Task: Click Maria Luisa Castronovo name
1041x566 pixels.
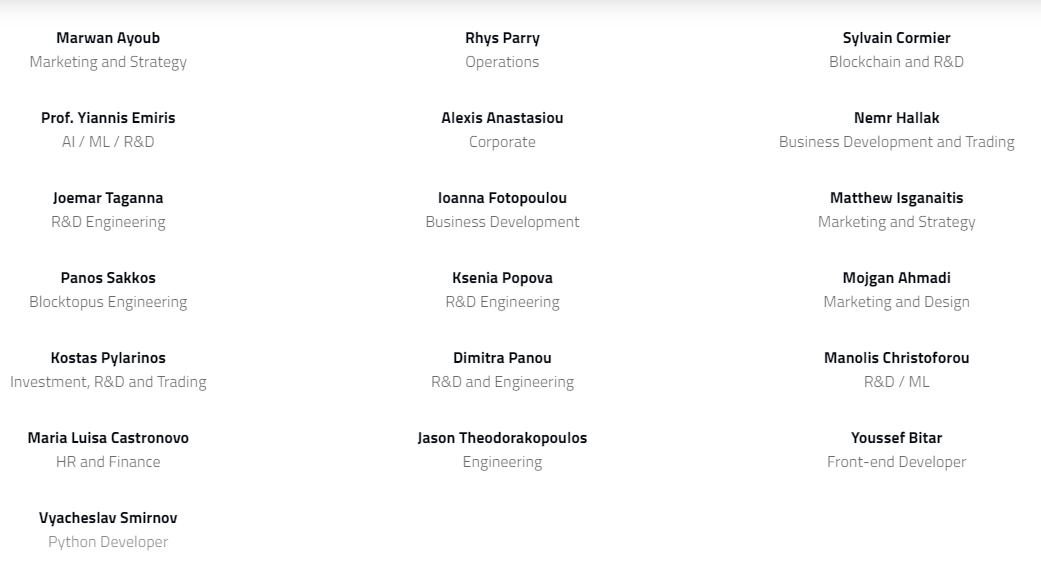Action: 108,438
